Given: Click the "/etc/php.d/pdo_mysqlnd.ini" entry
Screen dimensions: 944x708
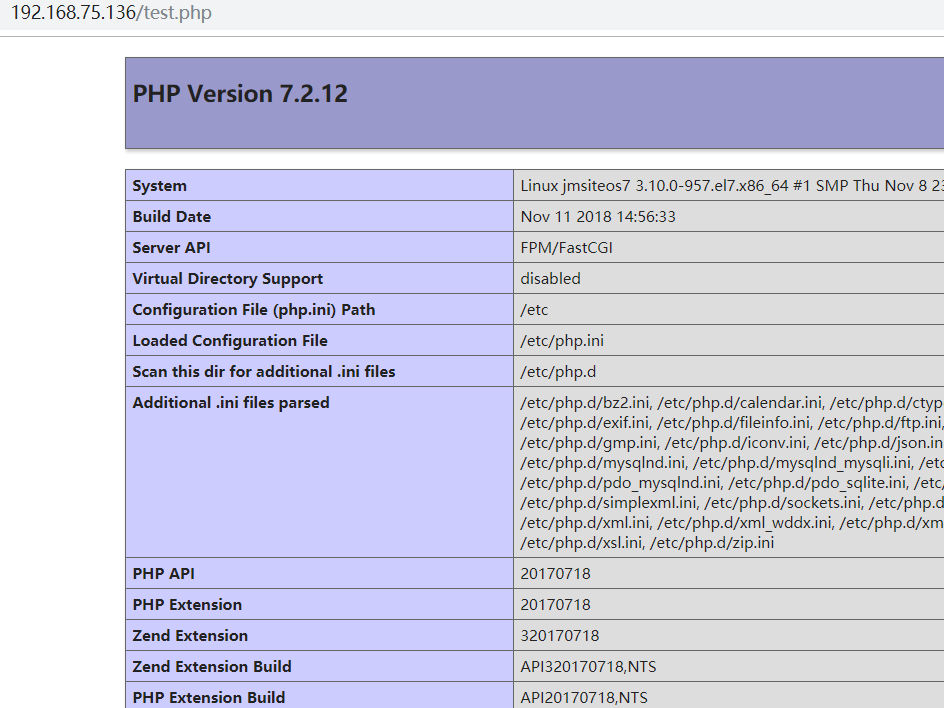Looking at the screenshot, I should [x=620, y=482].
